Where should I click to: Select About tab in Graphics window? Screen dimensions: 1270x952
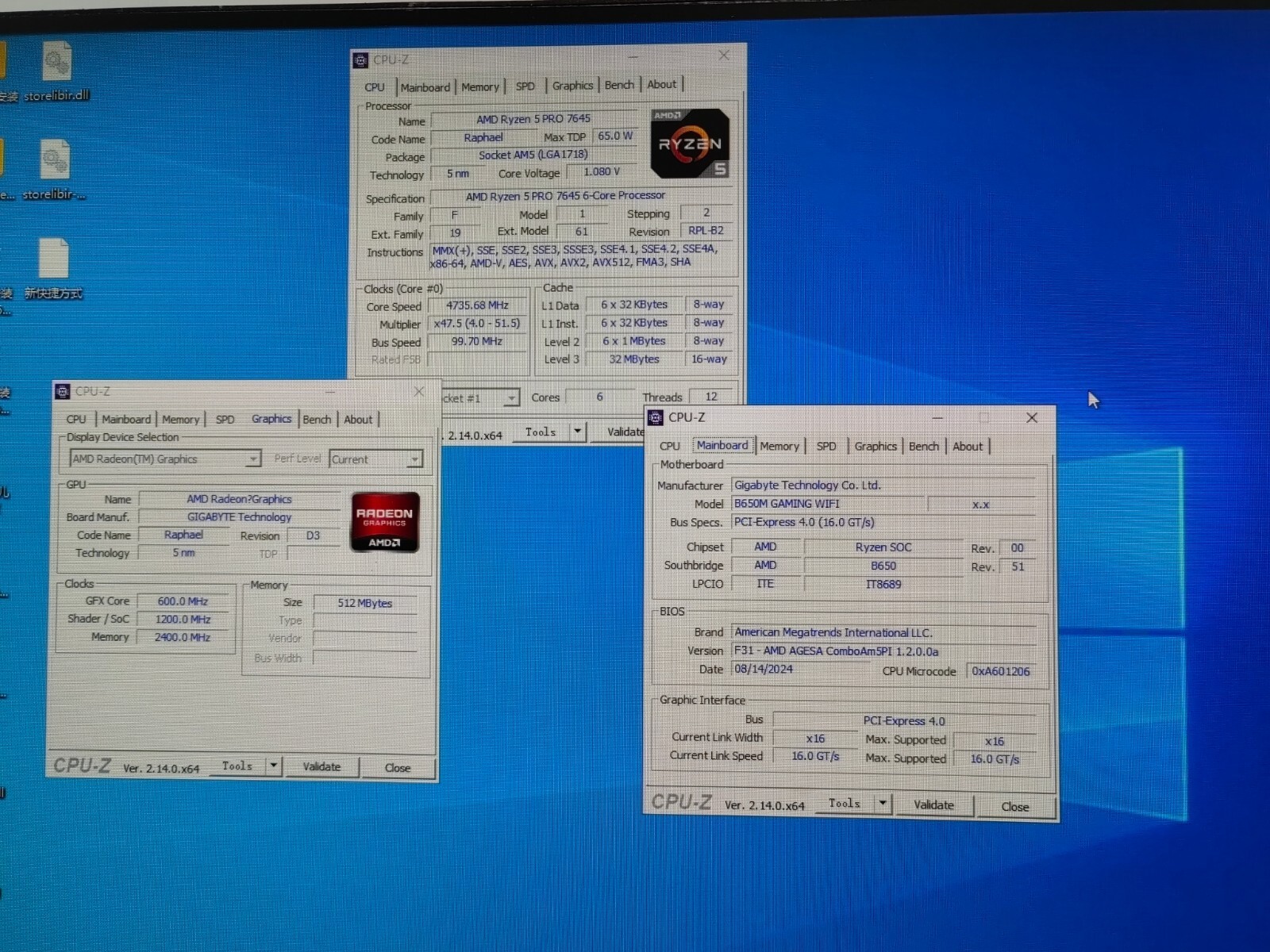(x=358, y=419)
